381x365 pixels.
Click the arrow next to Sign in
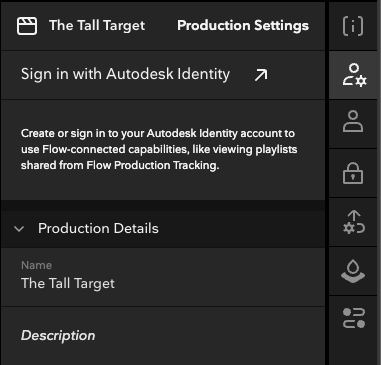261,75
